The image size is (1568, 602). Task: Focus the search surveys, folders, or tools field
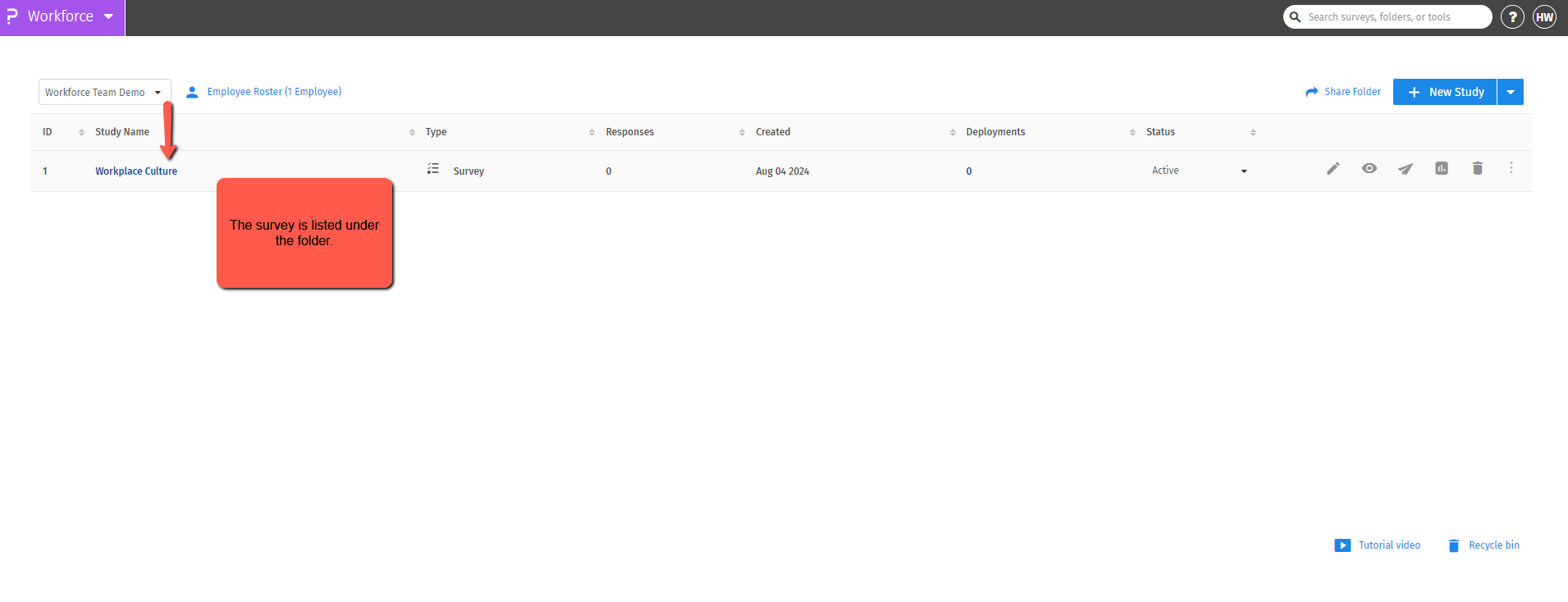coord(1387,17)
